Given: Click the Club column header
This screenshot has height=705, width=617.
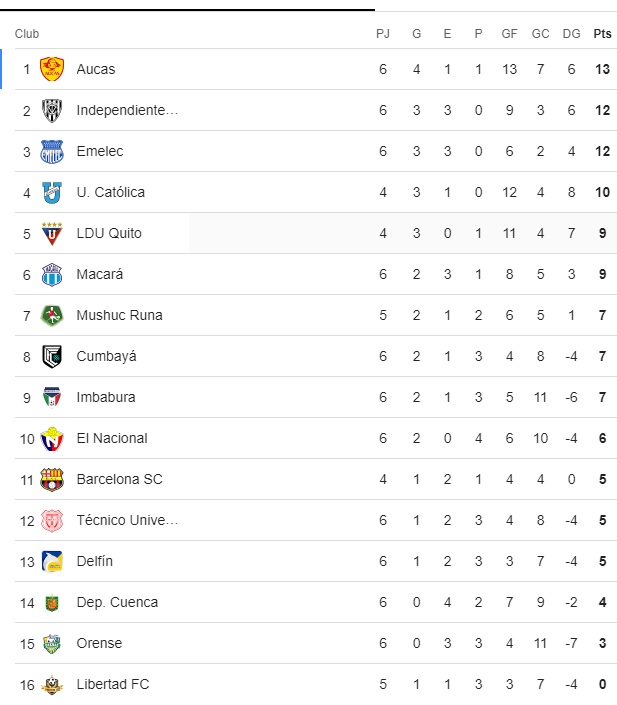Looking at the screenshot, I should 27,34.
